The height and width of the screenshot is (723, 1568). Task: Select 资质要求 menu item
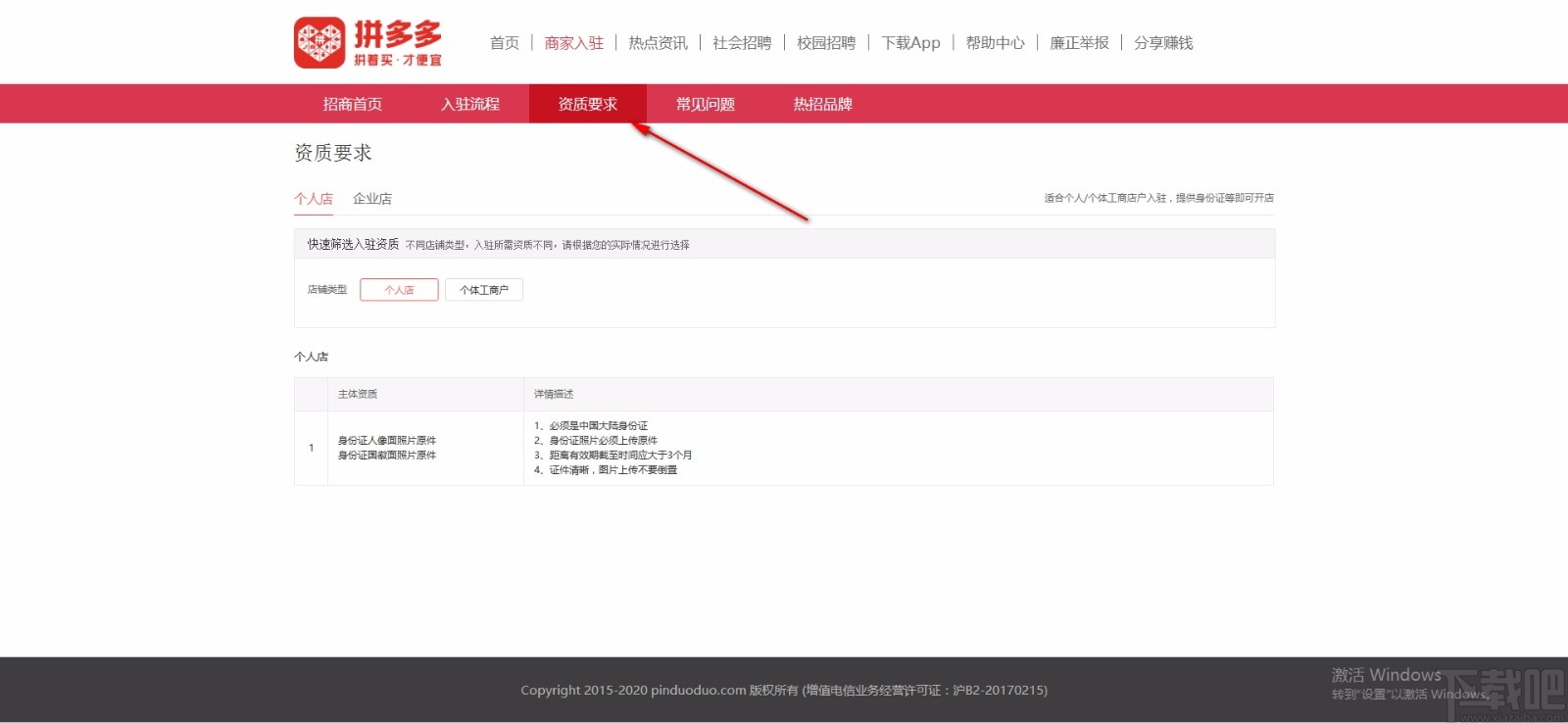coord(588,104)
